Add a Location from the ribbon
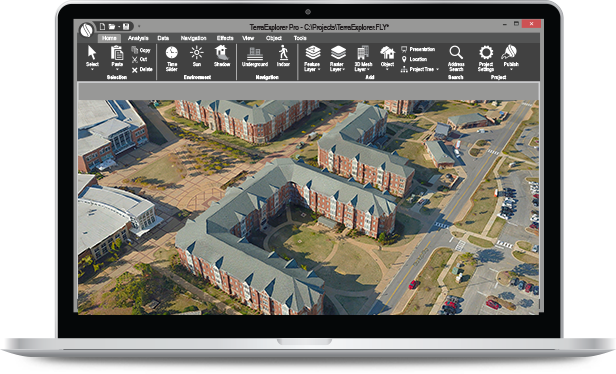This screenshot has width=616, height=374. point(414,59)
